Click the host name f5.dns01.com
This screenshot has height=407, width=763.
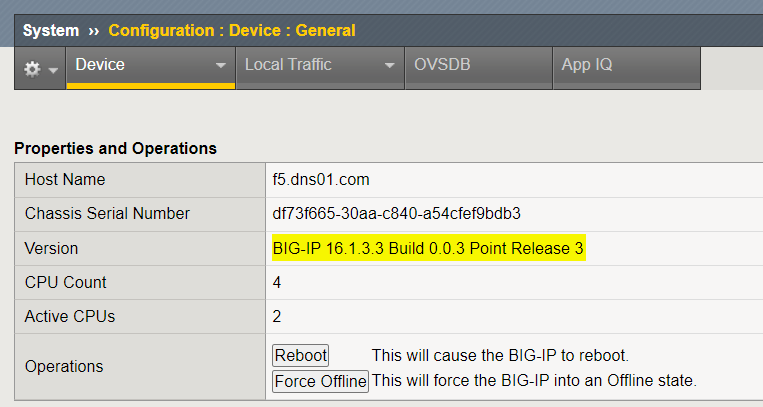(x=321, y=179)
